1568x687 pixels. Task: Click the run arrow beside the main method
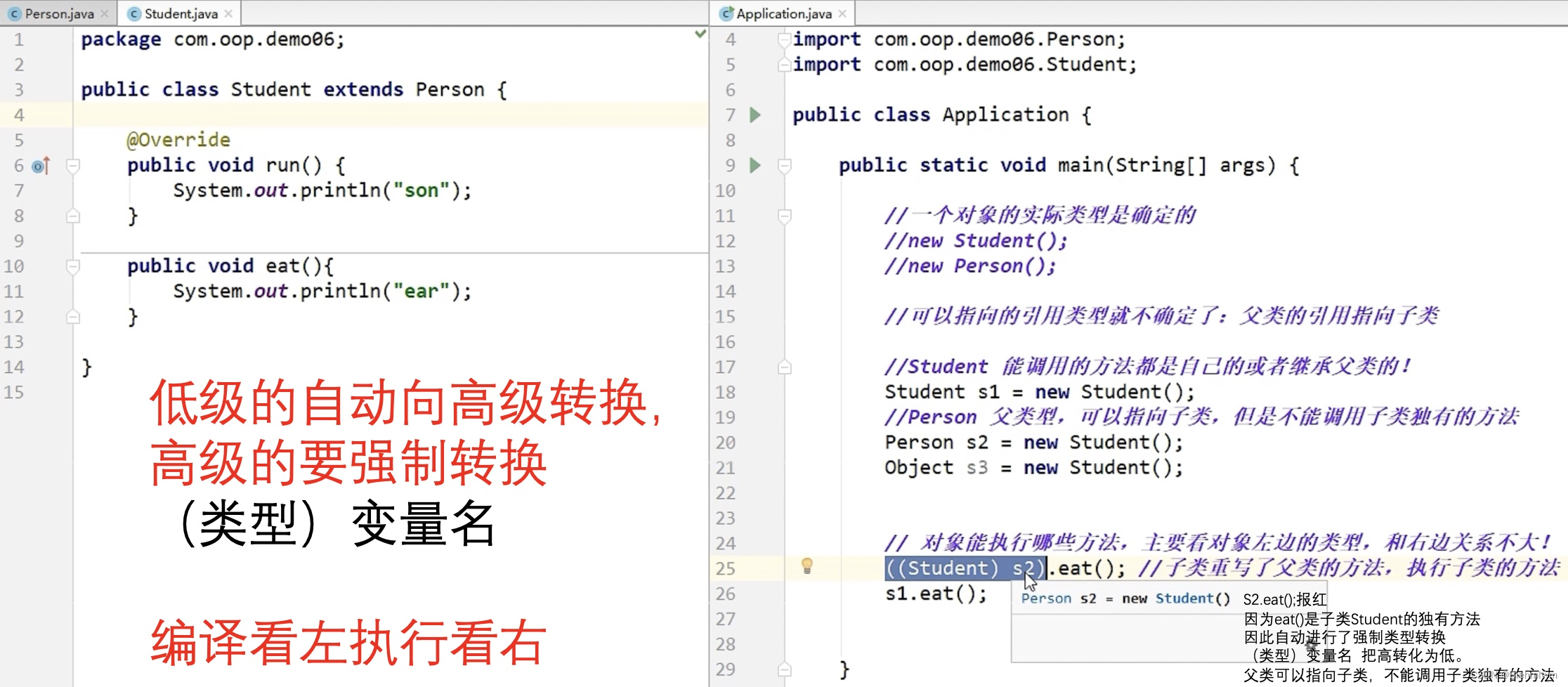click(x=755, y=165)
